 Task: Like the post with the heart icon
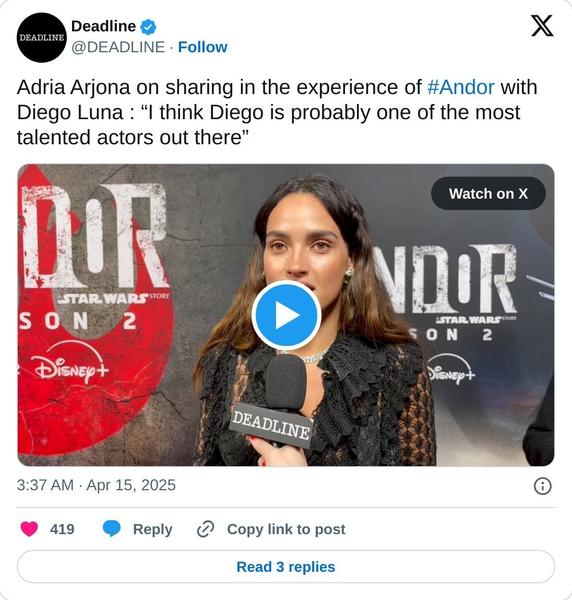29,529
